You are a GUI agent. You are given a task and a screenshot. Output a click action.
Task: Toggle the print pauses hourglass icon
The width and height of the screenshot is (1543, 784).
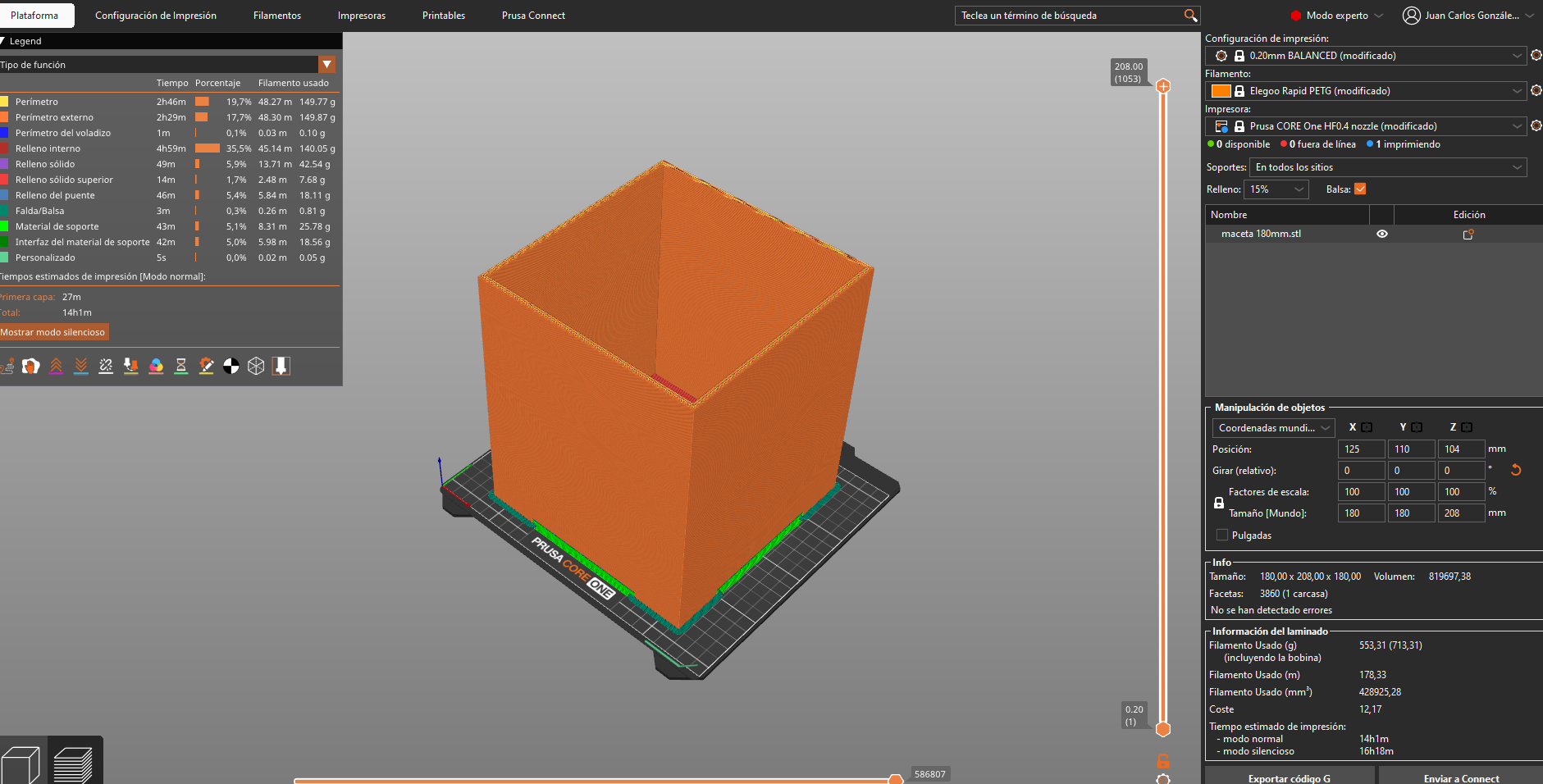[x=181, y=366]
